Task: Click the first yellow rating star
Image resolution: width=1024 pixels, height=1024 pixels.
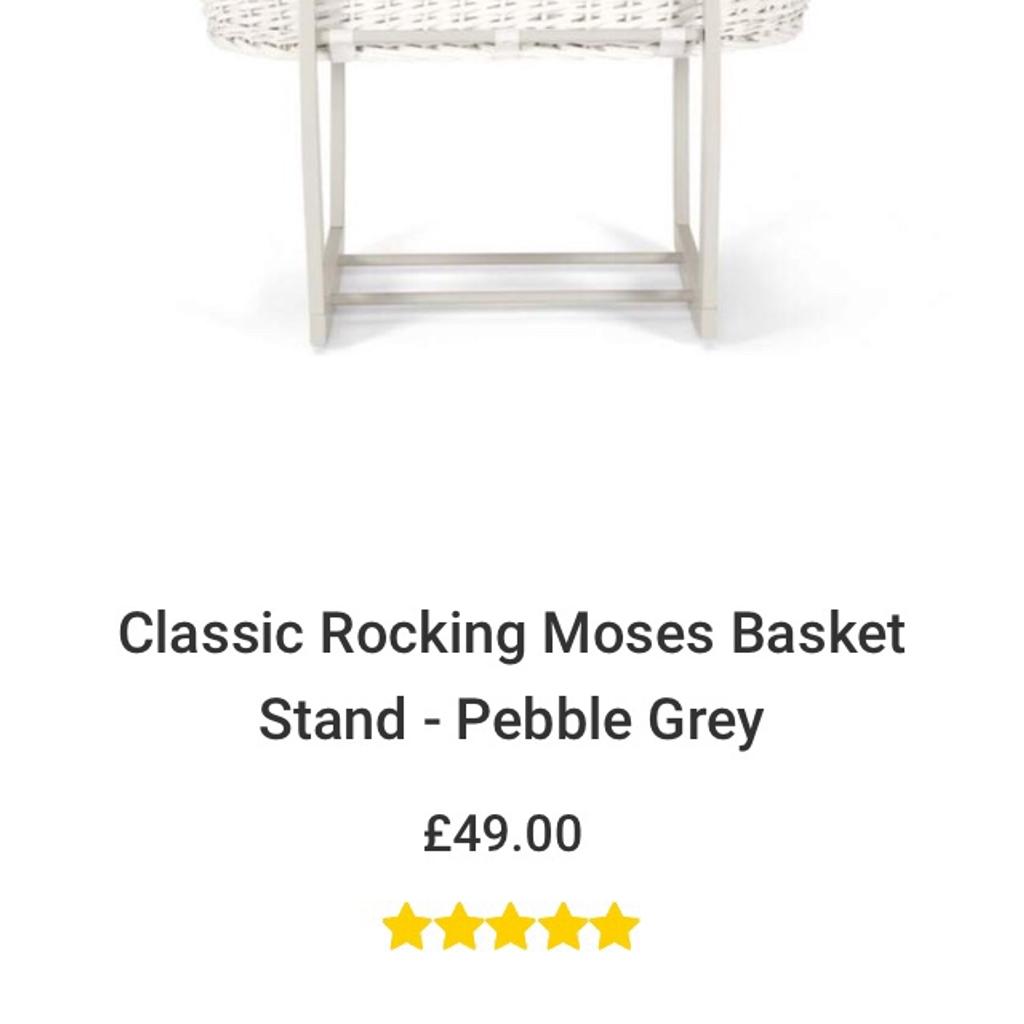Action: pyautogui.click(x=405, y=926)
